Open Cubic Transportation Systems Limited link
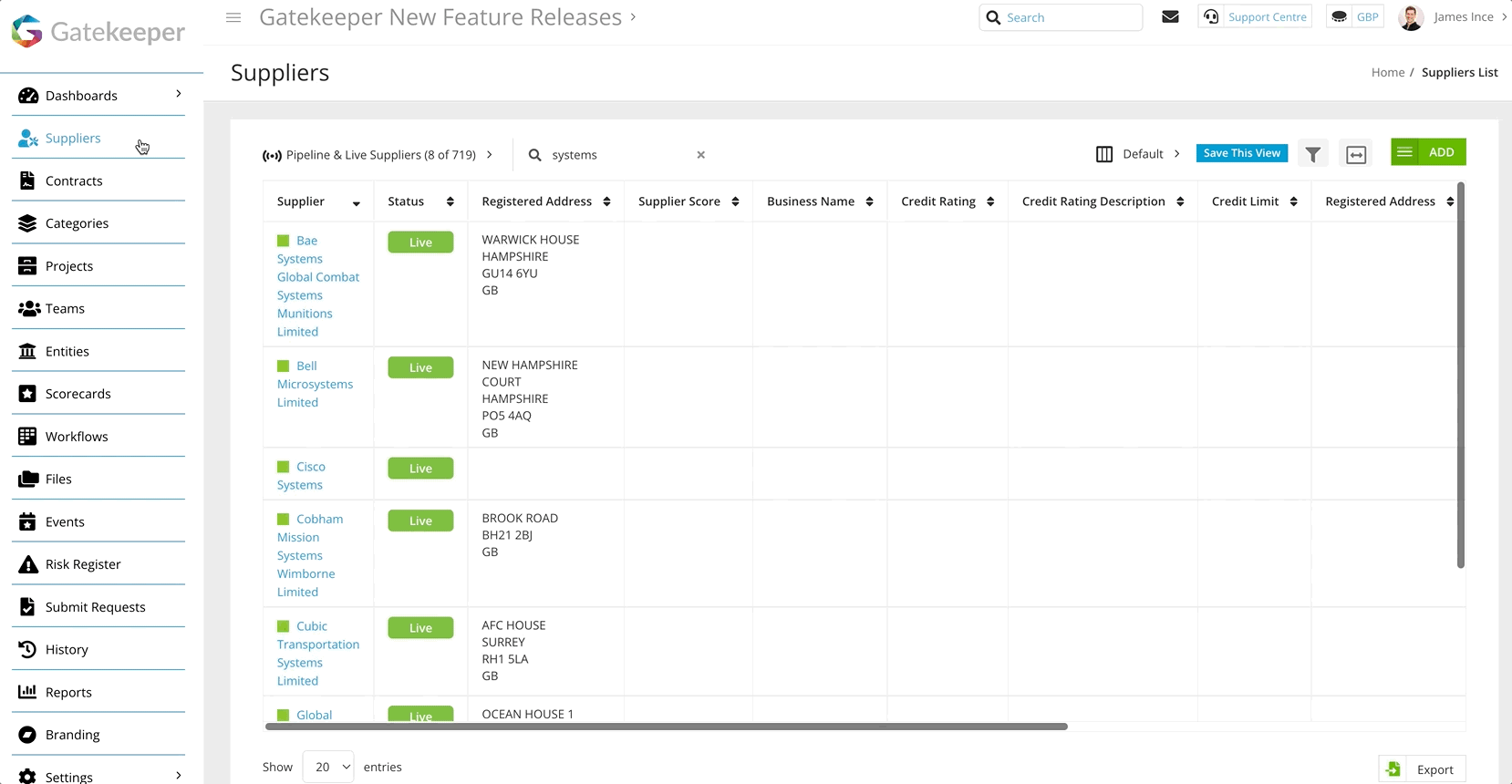 click(x=318, y=654)
